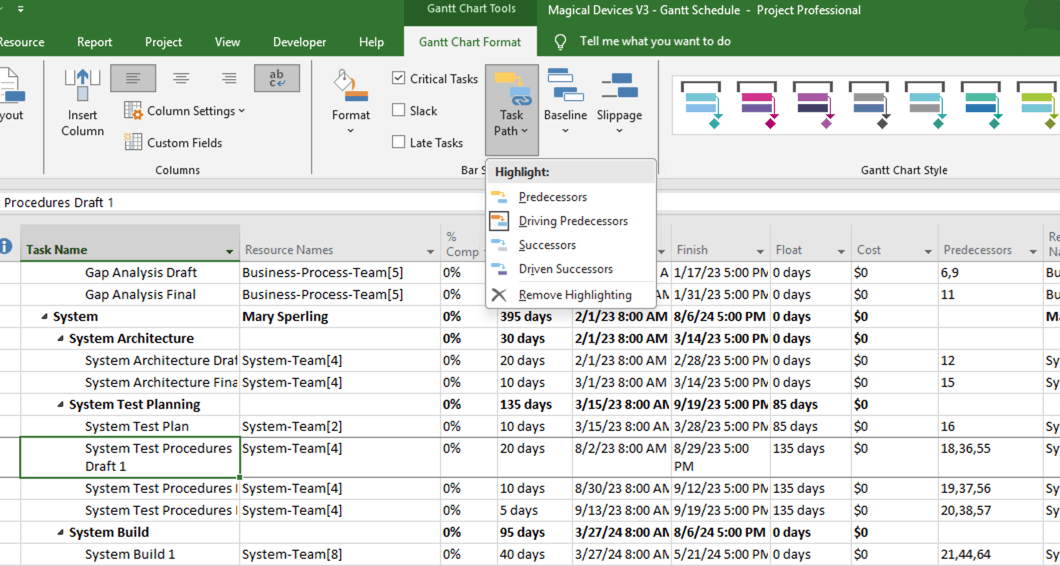The width and height of the screenshot is (1060, 566).
Task: Open the Resource Names column filter dropdown
Action: (430, 252)
